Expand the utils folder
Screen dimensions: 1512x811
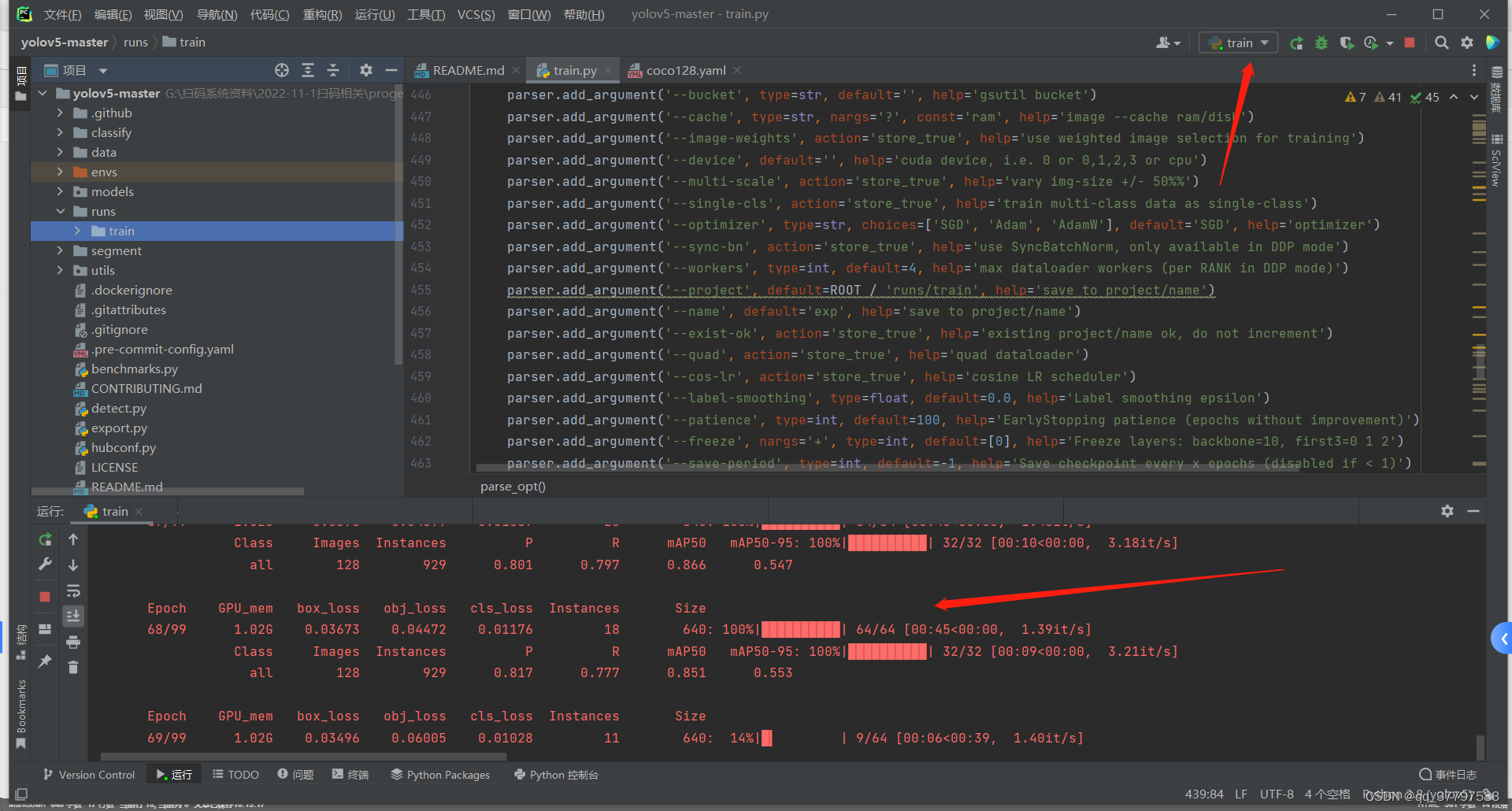tap(60, 270)
